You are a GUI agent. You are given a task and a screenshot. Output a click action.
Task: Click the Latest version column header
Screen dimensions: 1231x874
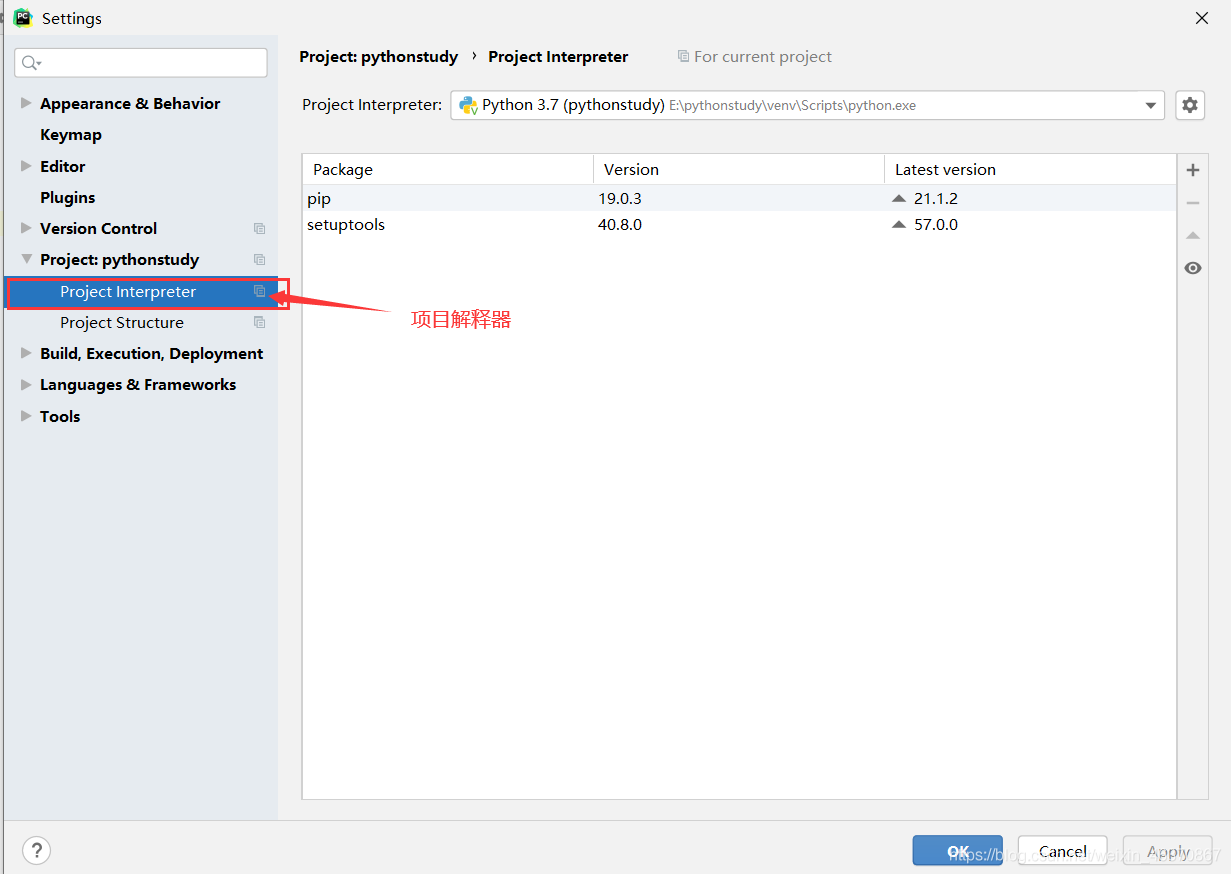(1030, 170)
